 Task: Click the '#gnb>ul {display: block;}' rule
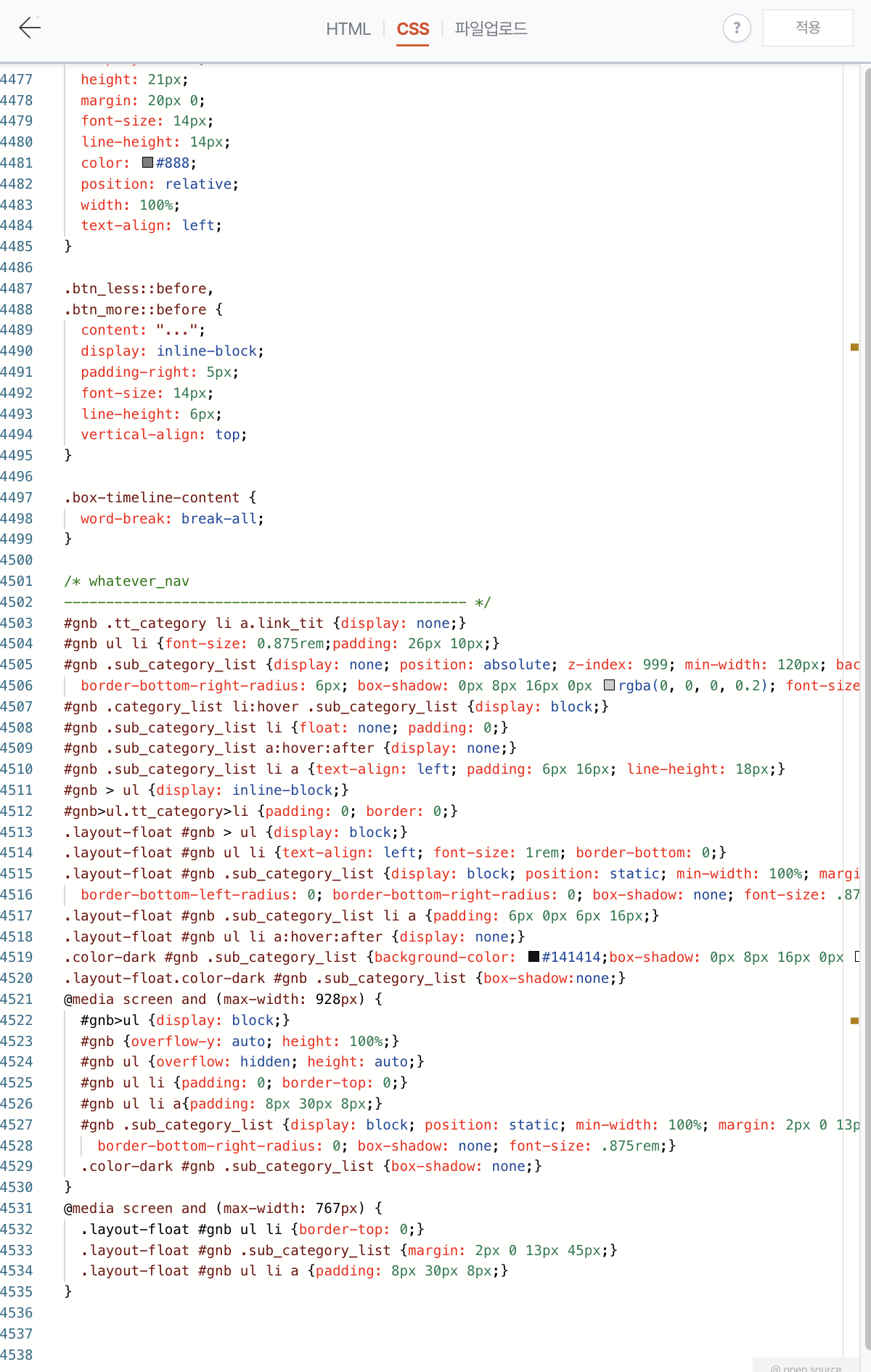(185, 1020)
